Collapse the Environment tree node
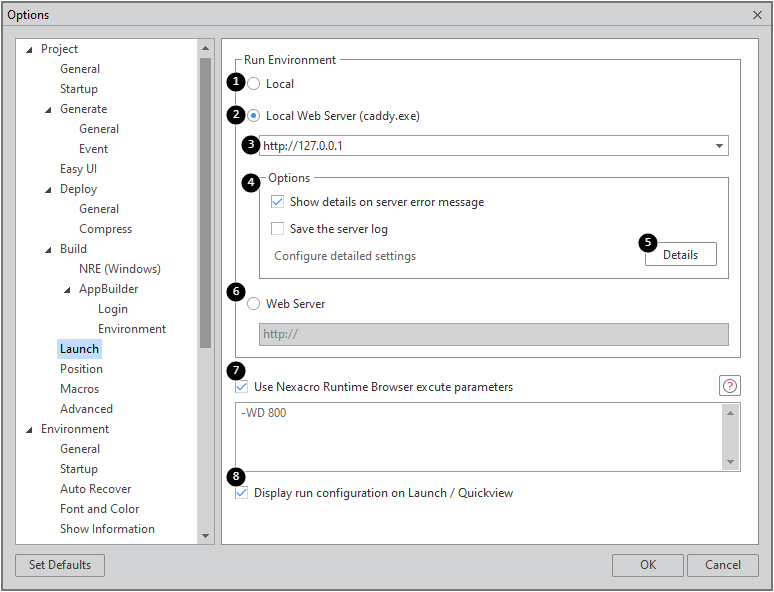The image size is (774, 592). click(x=29, y=429)
